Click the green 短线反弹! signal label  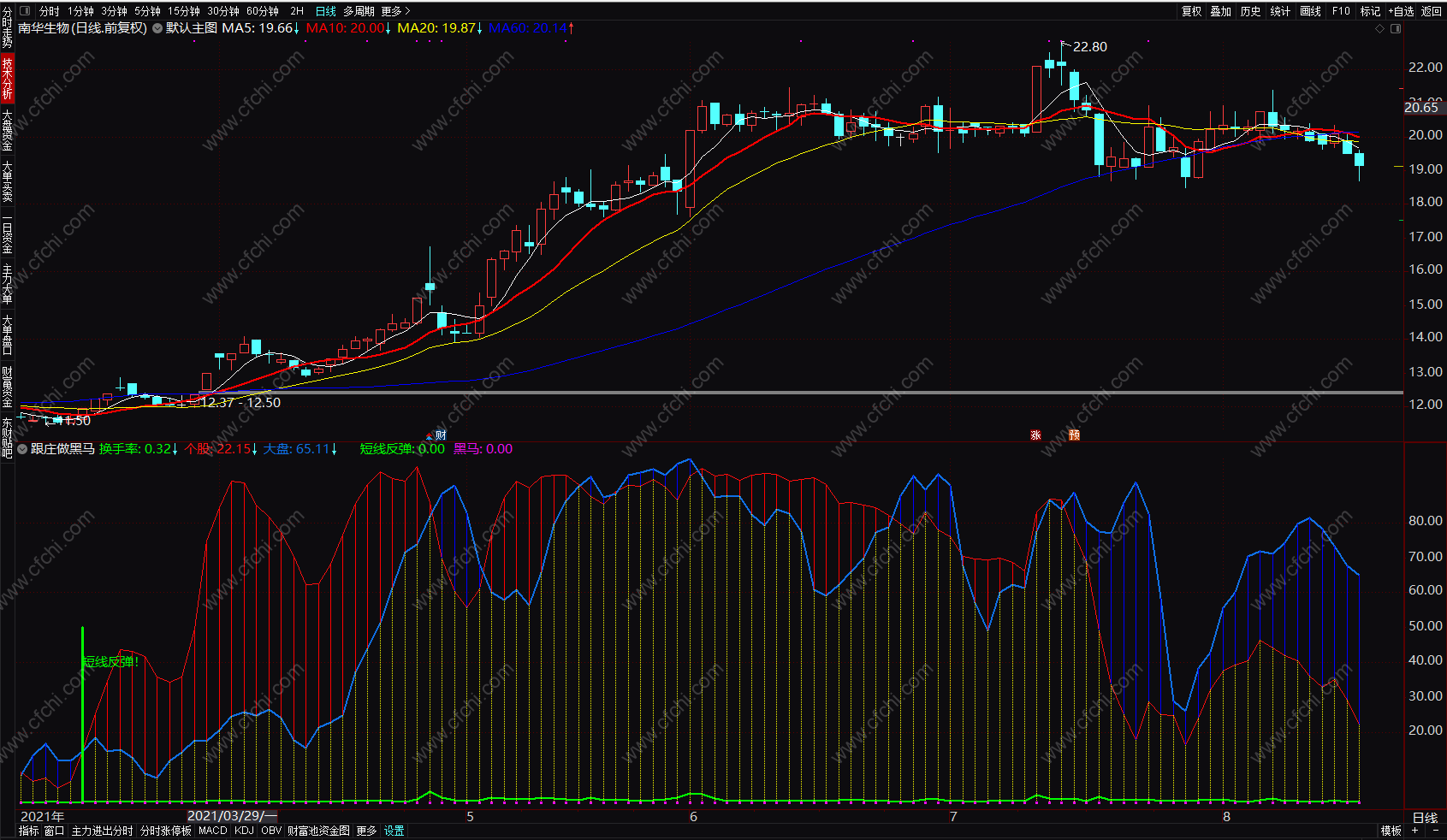110,661
